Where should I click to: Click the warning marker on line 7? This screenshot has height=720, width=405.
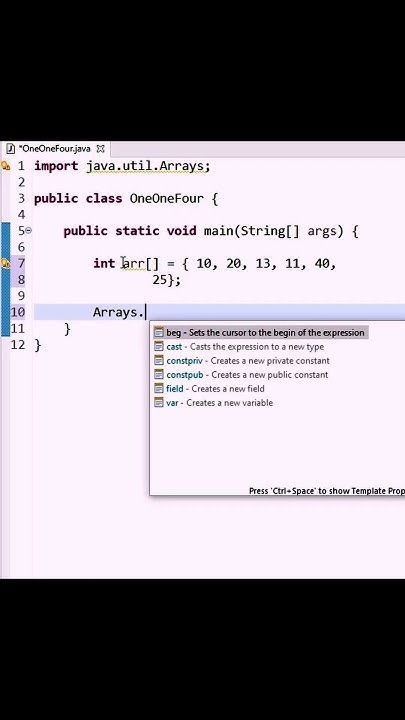click(x=6, y=264)
